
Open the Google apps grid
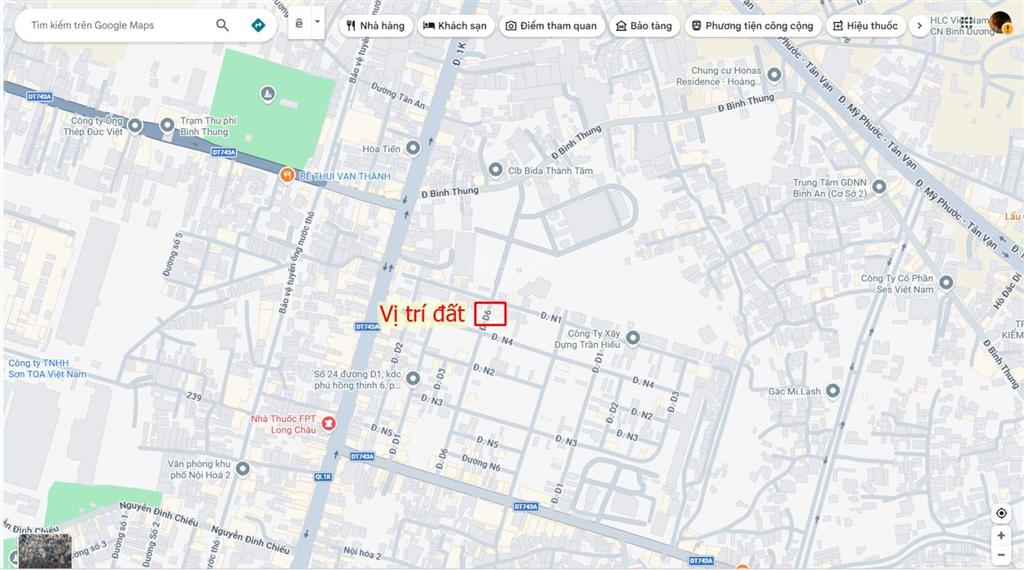(966, 22)
